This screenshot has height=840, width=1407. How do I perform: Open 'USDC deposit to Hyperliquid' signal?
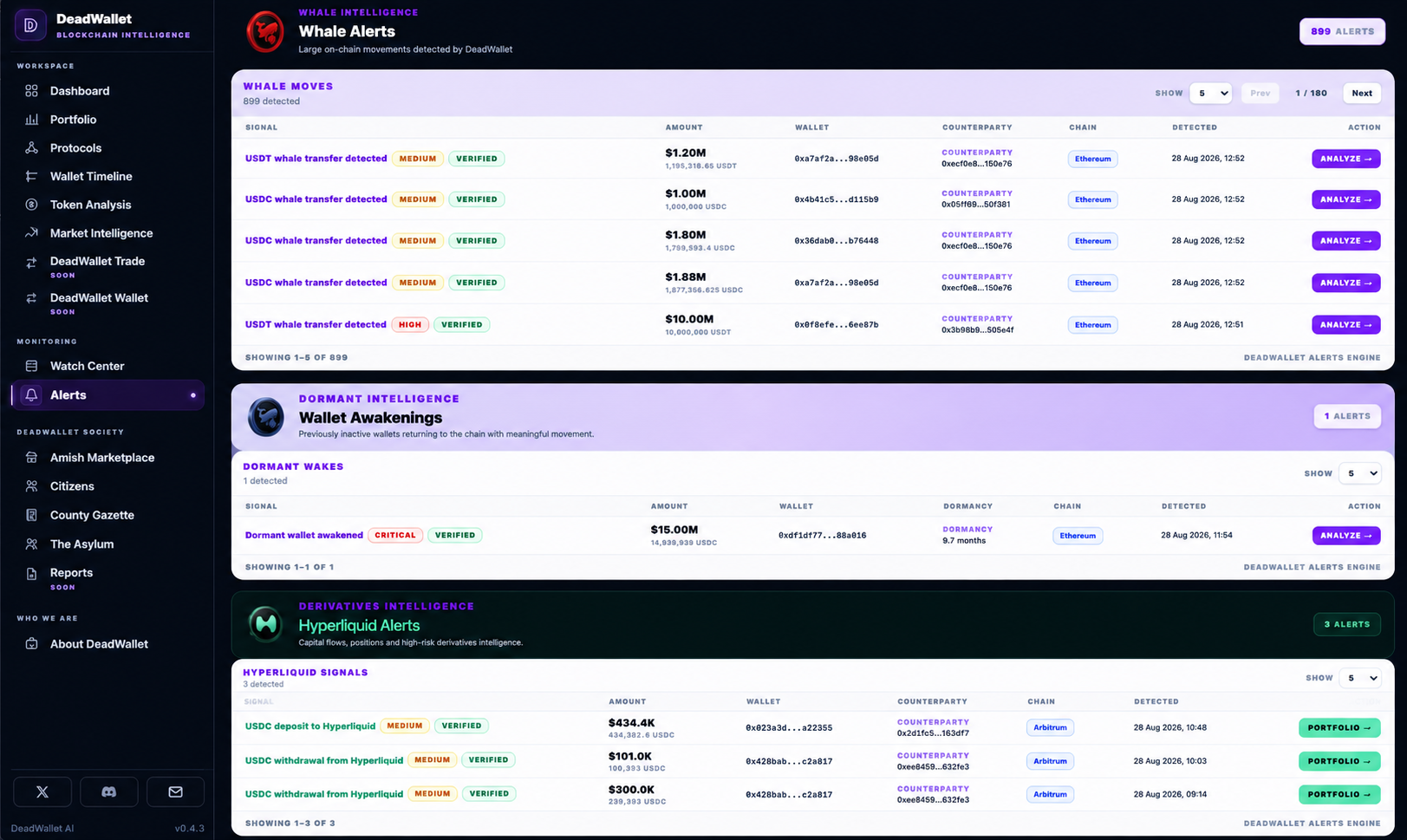click(x=309, y=726)
